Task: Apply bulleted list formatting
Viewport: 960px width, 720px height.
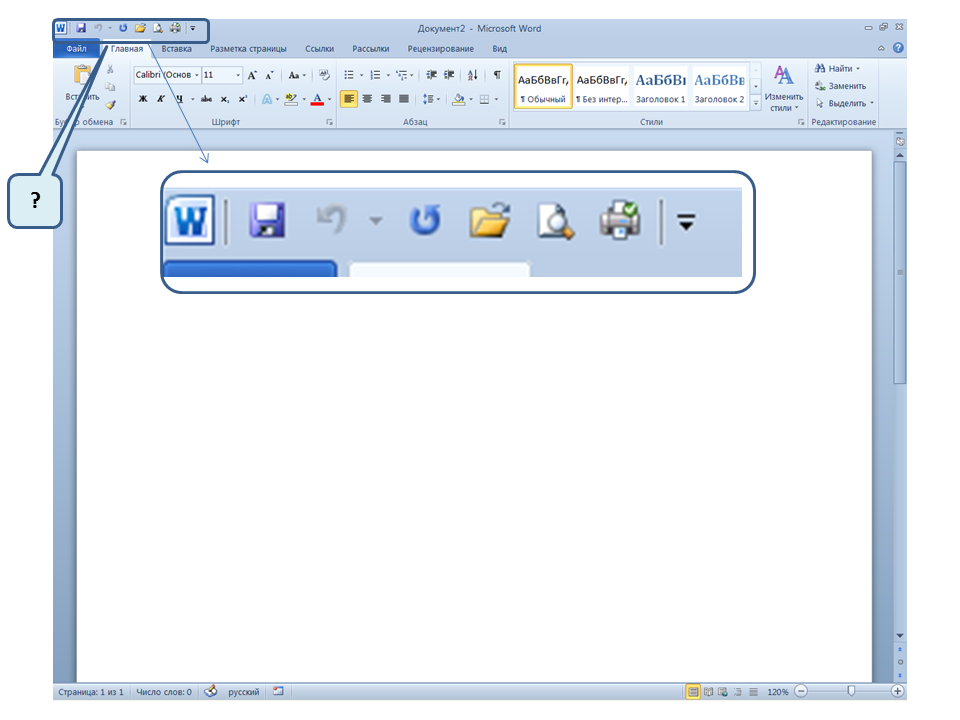Action: [349, 75]
